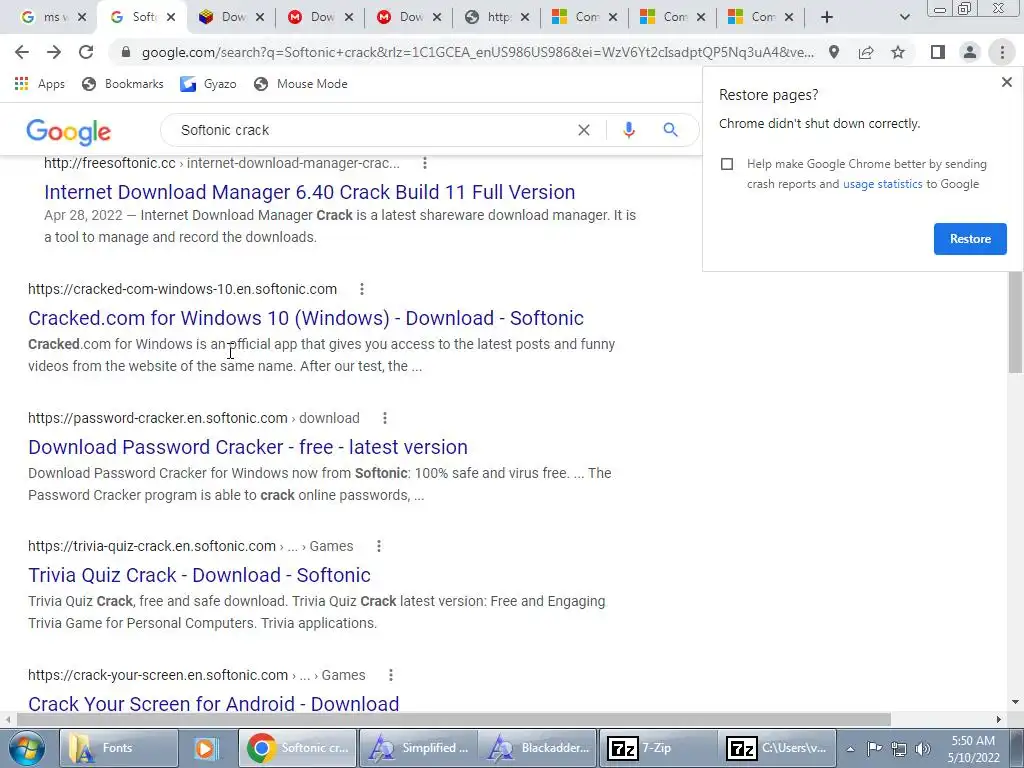Focus the address bar URL
This screenshot has width=1024, height=768.
point(477,52)
